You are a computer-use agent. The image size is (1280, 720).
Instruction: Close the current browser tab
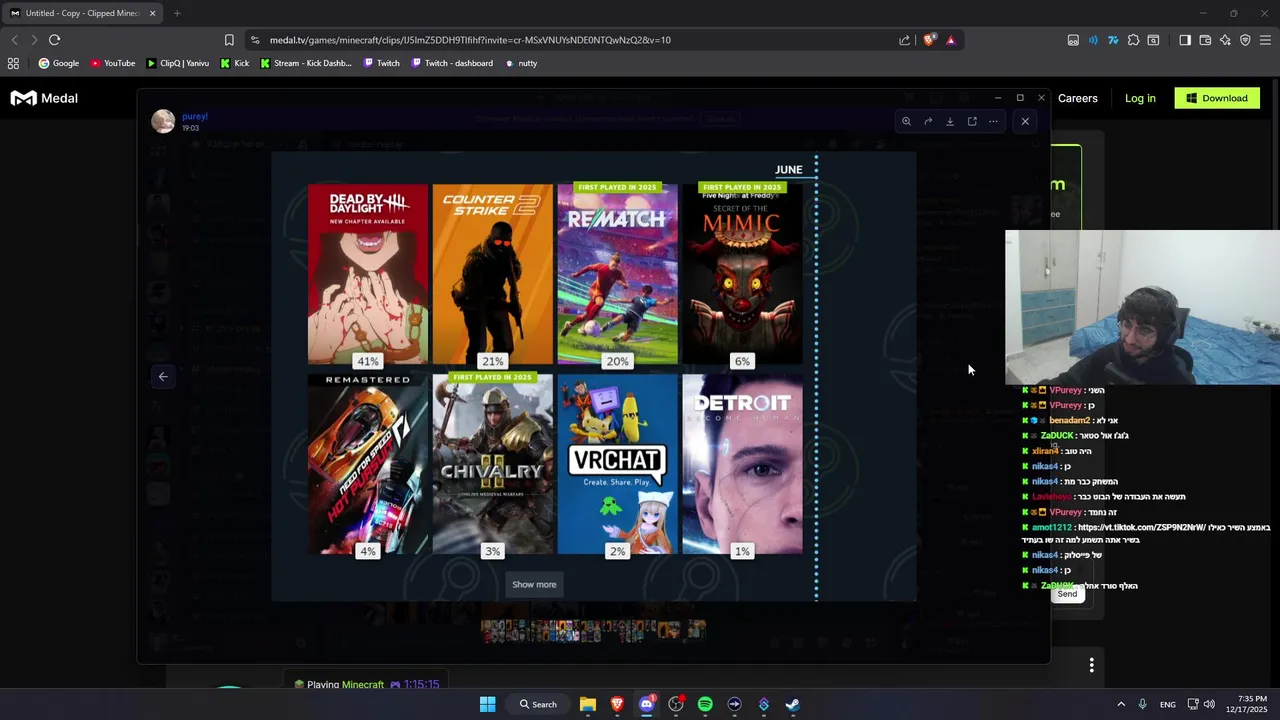153,13
